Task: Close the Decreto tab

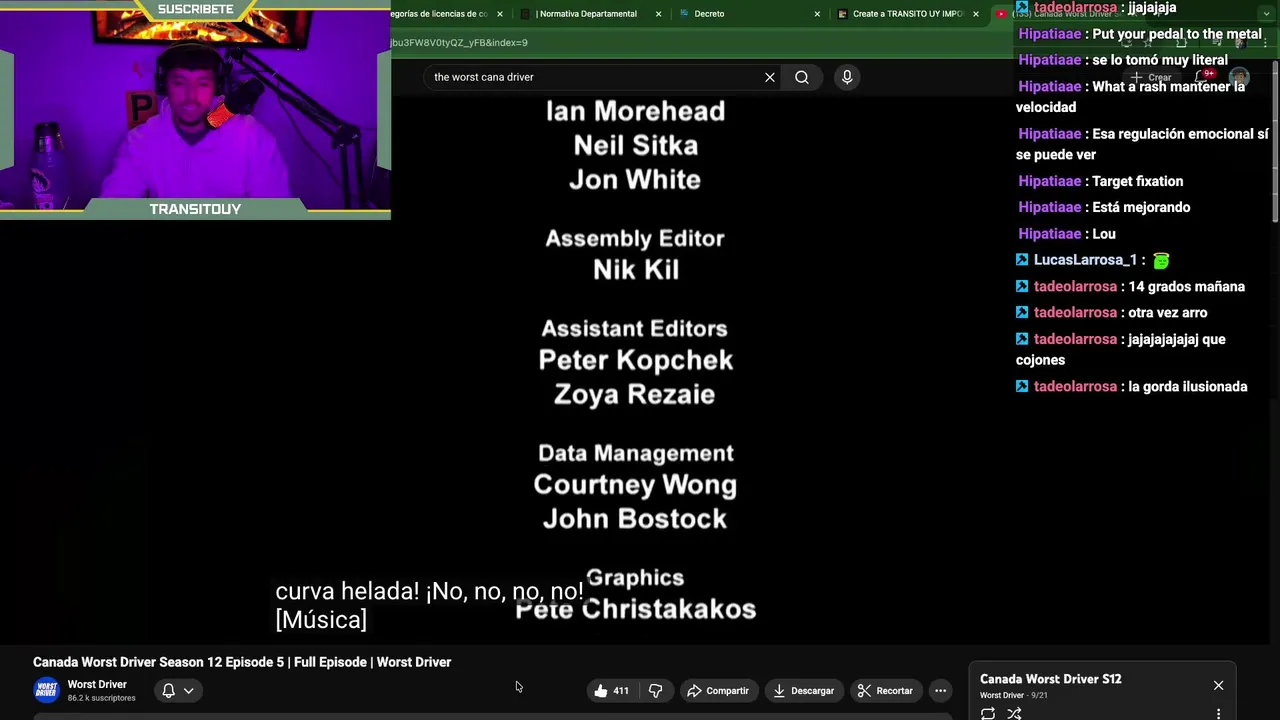Action: [x=817, y=14]
